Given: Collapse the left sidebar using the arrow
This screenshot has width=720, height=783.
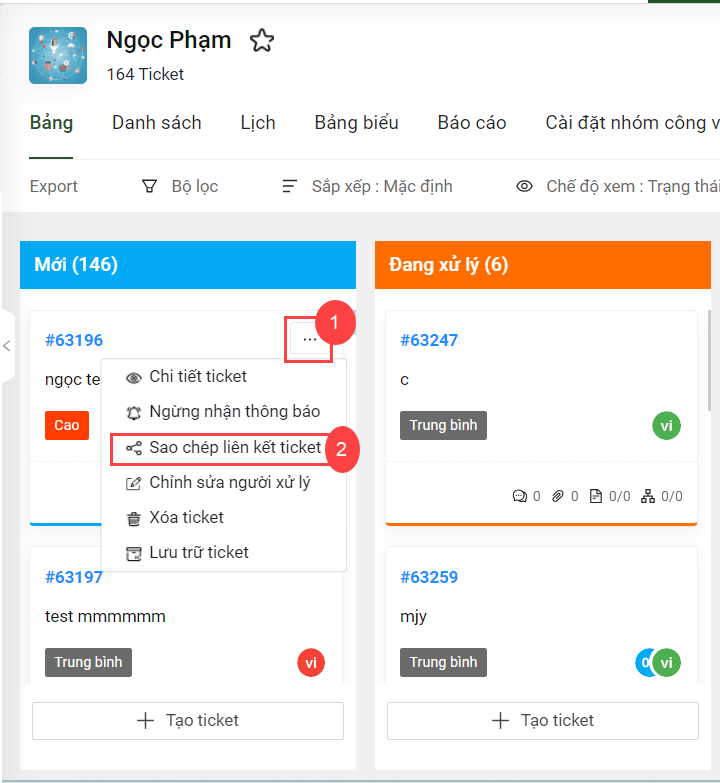Looking at the screenshot, I should click(6, 346).
